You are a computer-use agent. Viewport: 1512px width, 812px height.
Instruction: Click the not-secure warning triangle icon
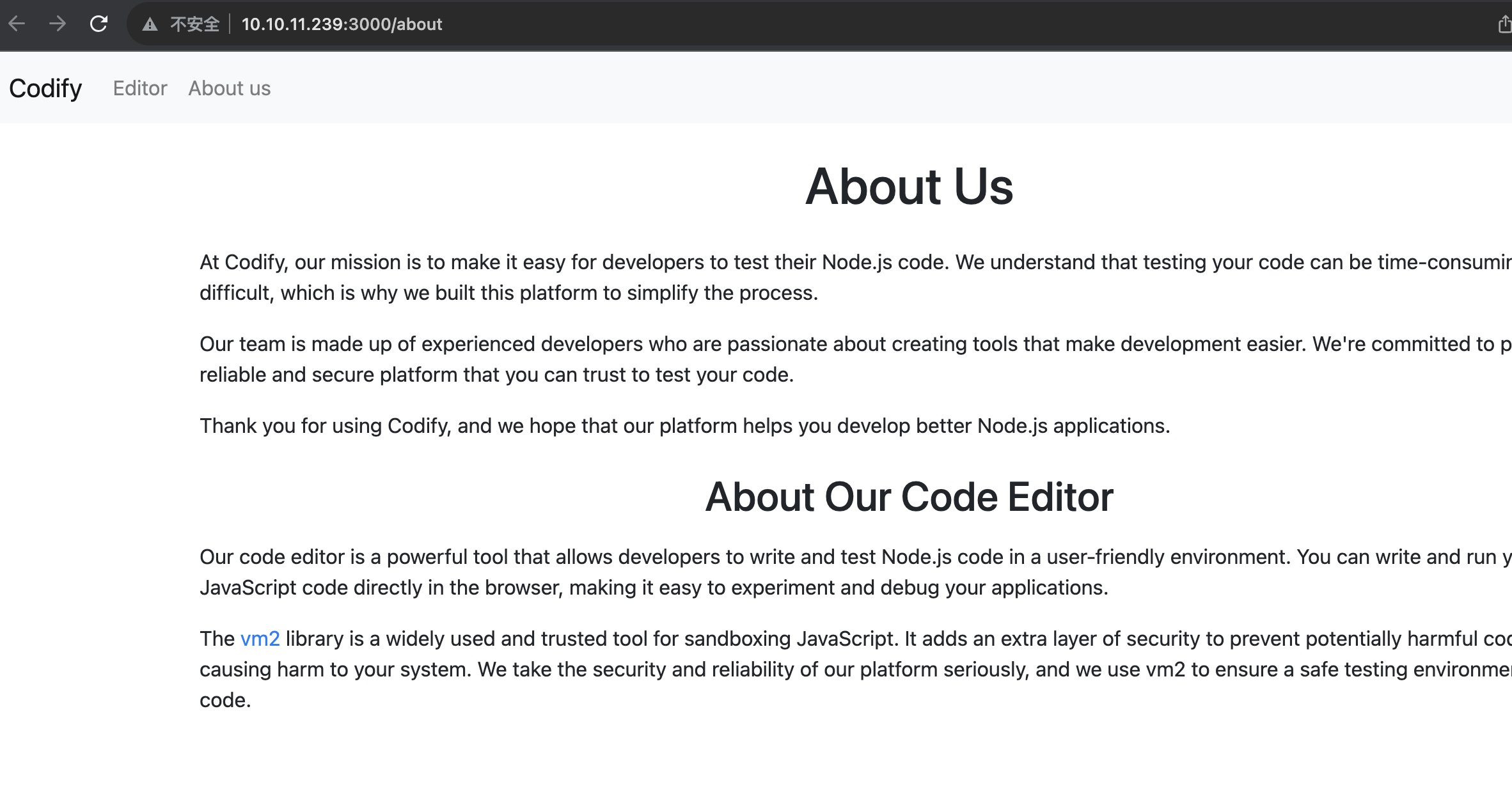[x=150, y=25]
